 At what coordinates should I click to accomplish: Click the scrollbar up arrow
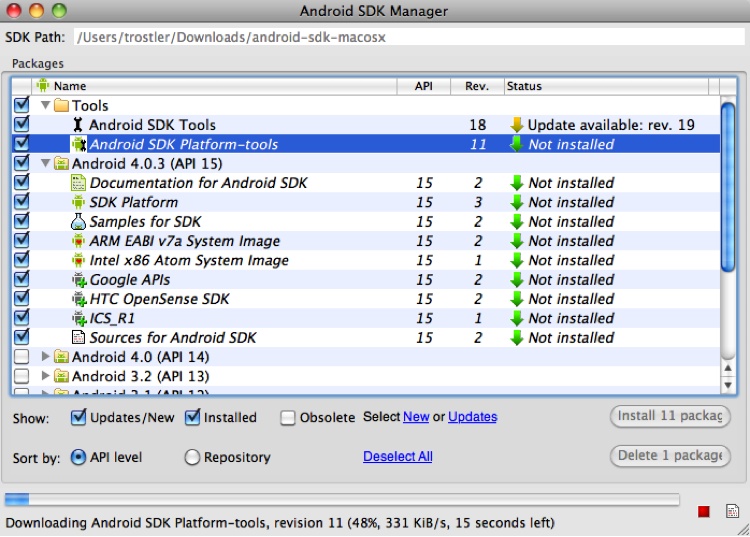(x=728, y=368)
